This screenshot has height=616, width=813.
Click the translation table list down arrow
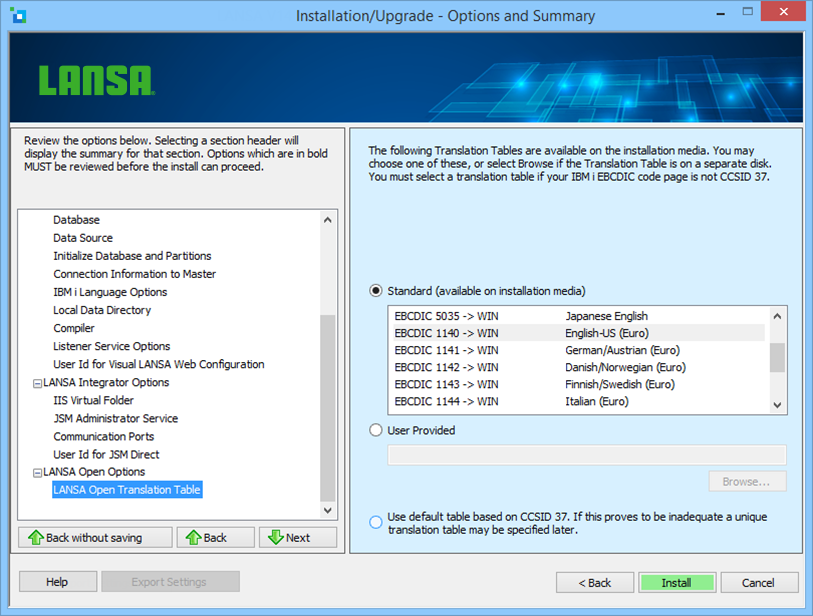[777, 405]
